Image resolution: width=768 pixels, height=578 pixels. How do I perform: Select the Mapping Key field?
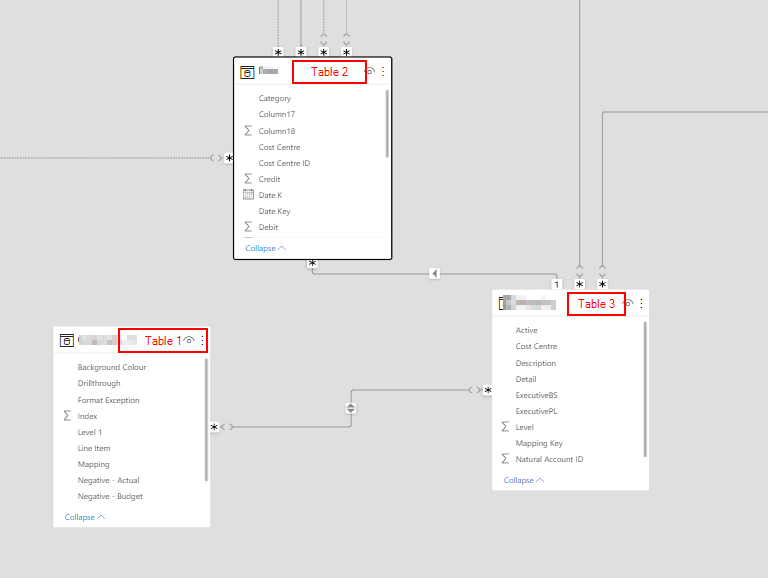coord(539,443)
